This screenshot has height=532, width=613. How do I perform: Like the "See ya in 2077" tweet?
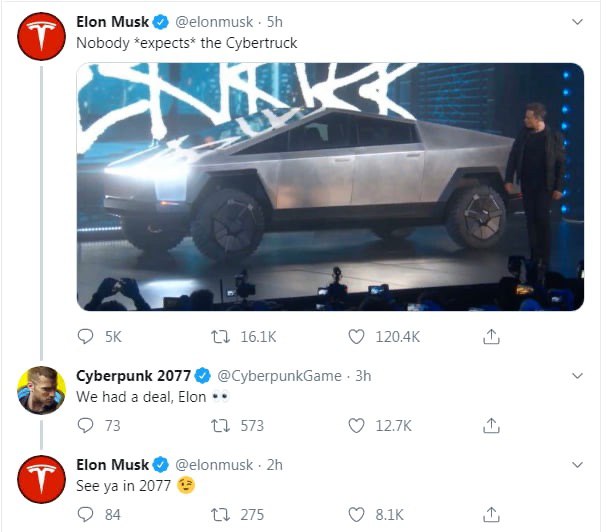357,514
